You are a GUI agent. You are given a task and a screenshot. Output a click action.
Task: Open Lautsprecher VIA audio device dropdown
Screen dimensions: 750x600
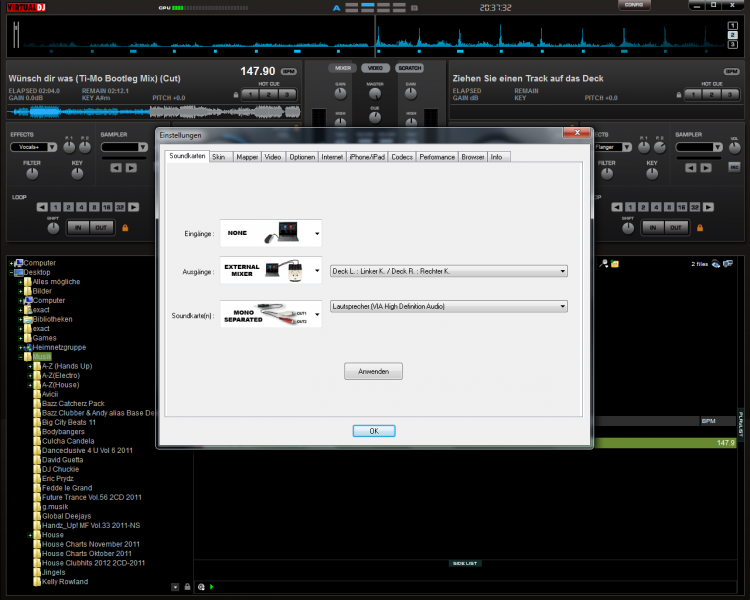pyautogui.click(x=449, y=306)
